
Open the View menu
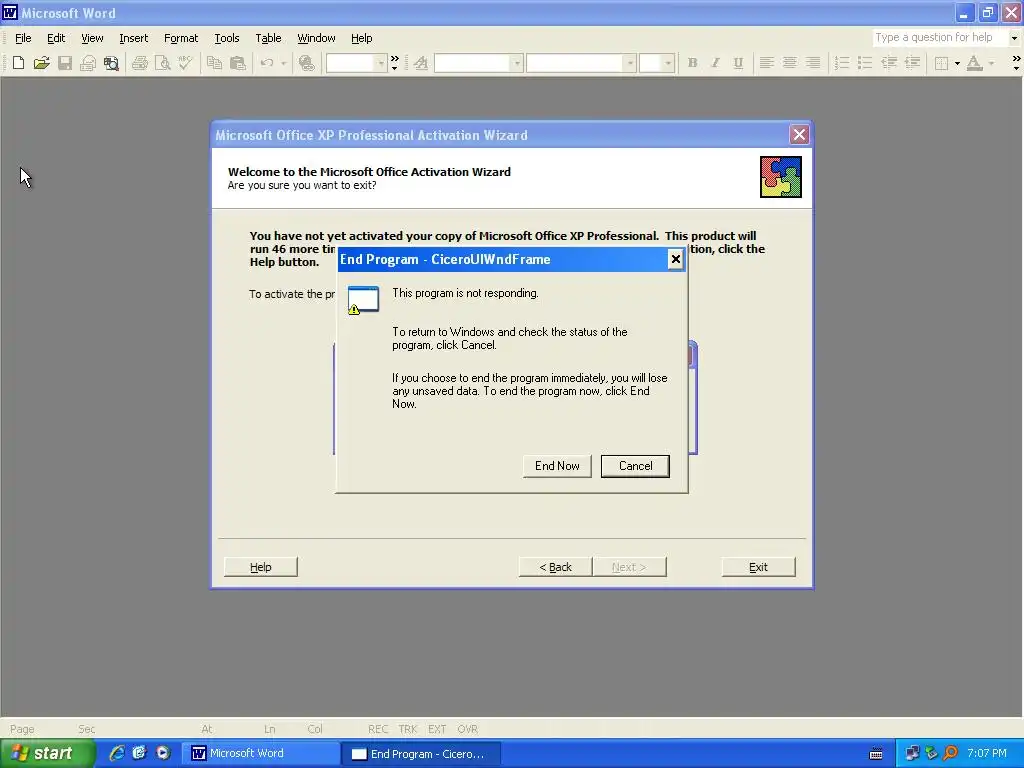pos(92,38)
